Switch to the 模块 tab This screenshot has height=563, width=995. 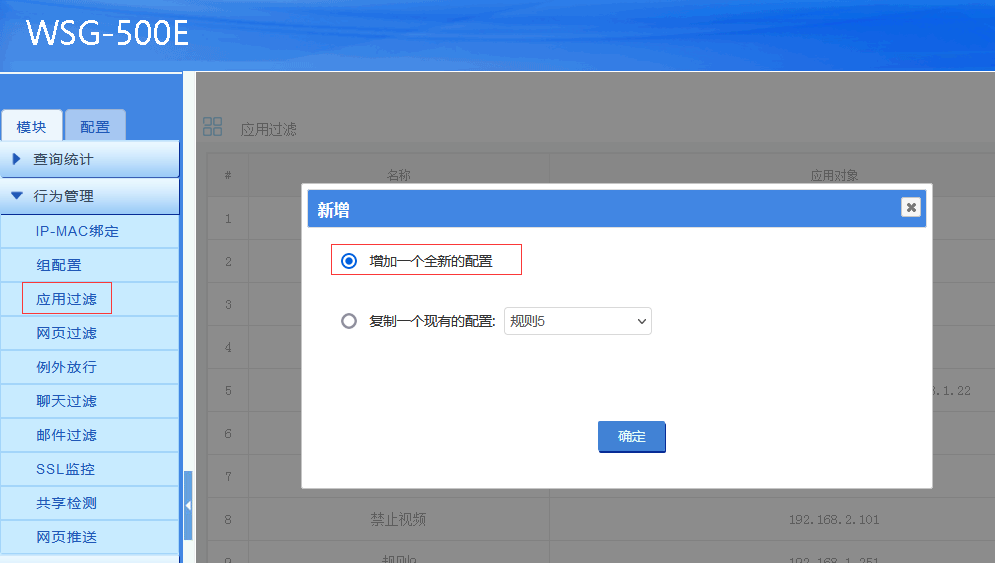tap(32, 127)
